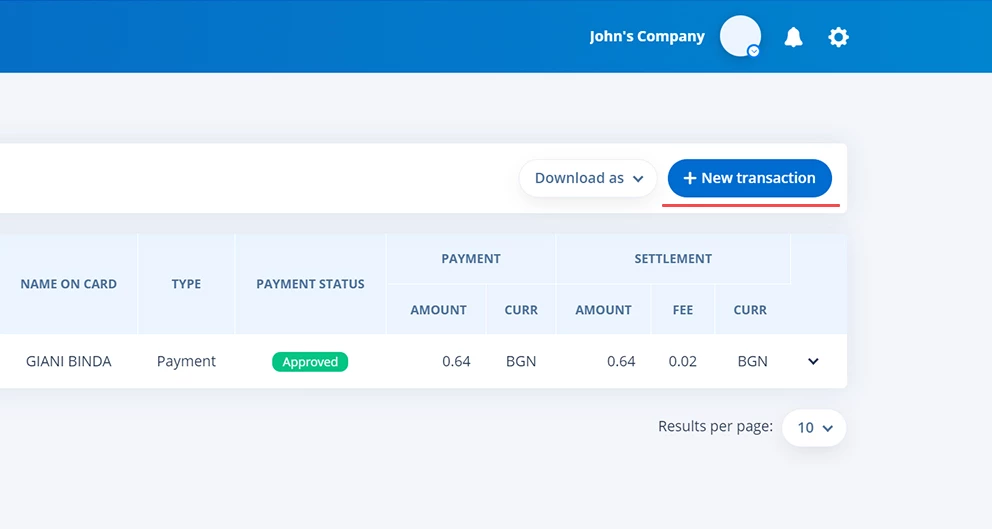Click the Fee column header
This screenshot has width=992, height=529.
[x=683, y=310]
